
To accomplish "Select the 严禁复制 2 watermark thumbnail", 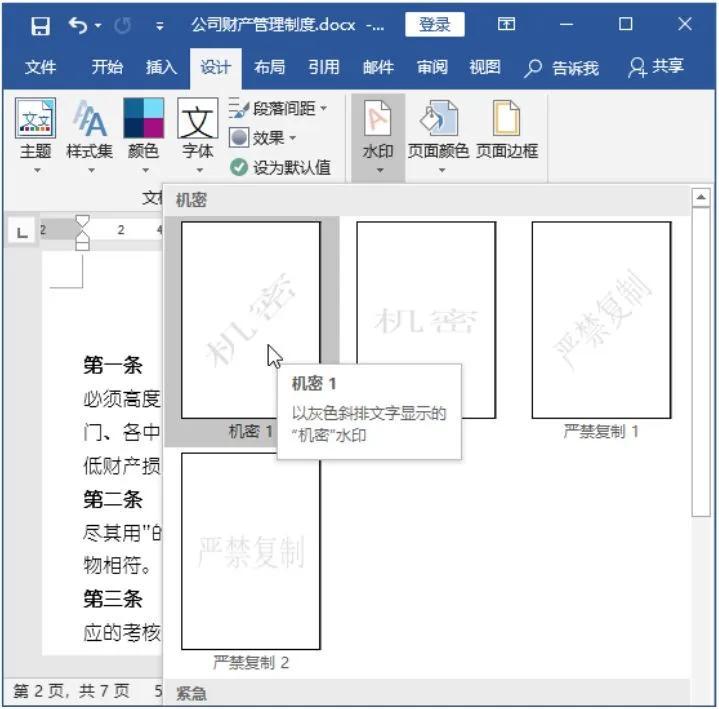I will 251,551.
